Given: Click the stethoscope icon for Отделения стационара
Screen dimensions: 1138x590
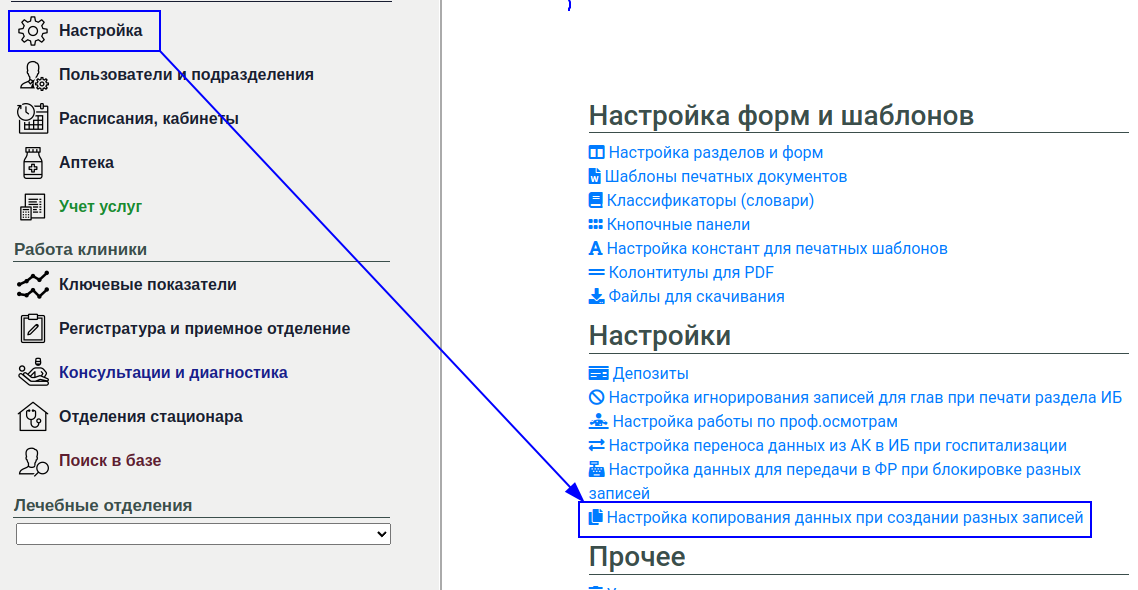Looking at the screenshot, I should coord(33,417).
